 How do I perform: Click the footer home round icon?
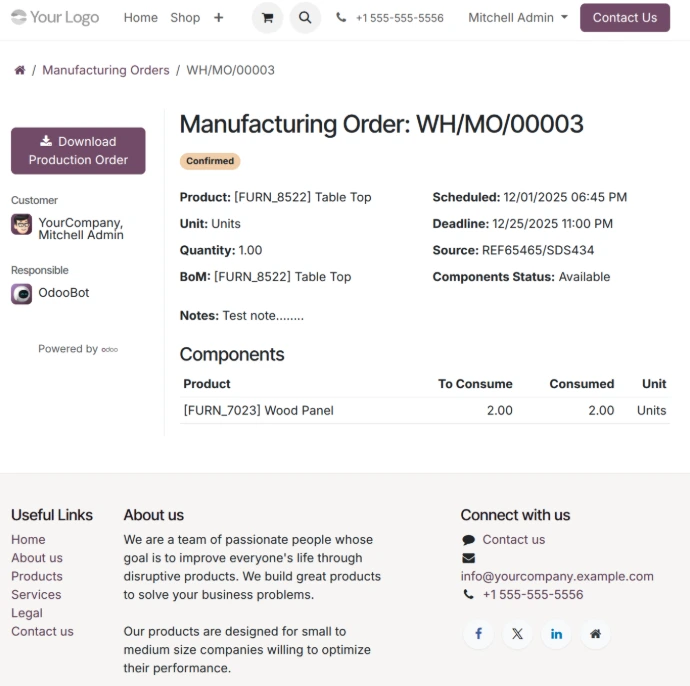coord(595,634)
